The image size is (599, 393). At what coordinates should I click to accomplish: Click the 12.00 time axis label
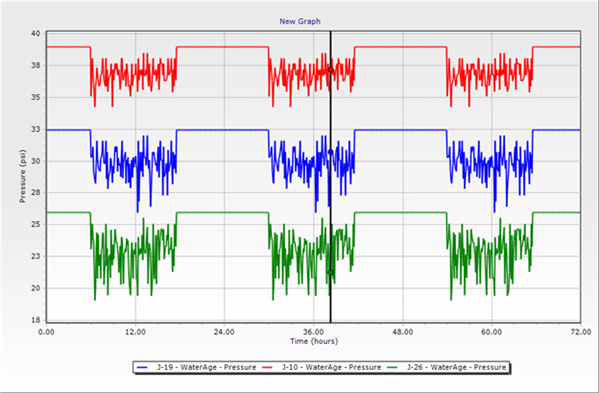tap(135, 332)
